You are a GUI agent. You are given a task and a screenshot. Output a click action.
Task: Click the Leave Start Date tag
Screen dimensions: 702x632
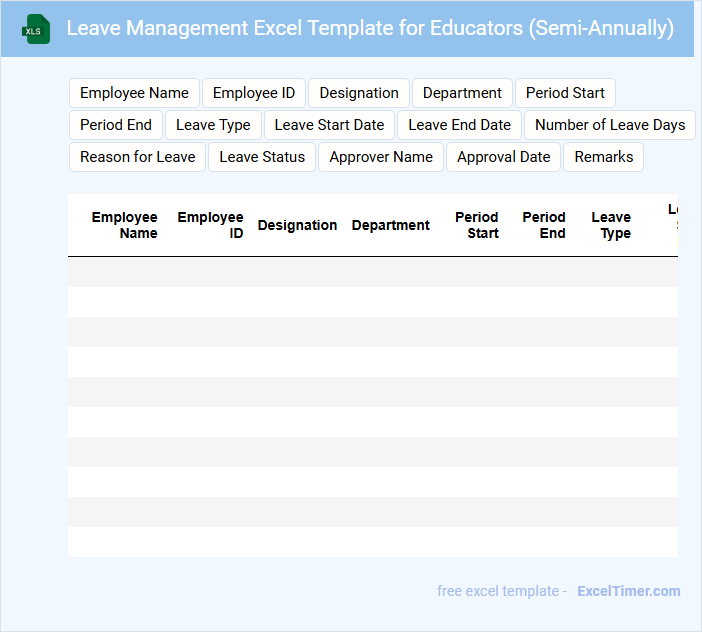click(x=329, y=125)
